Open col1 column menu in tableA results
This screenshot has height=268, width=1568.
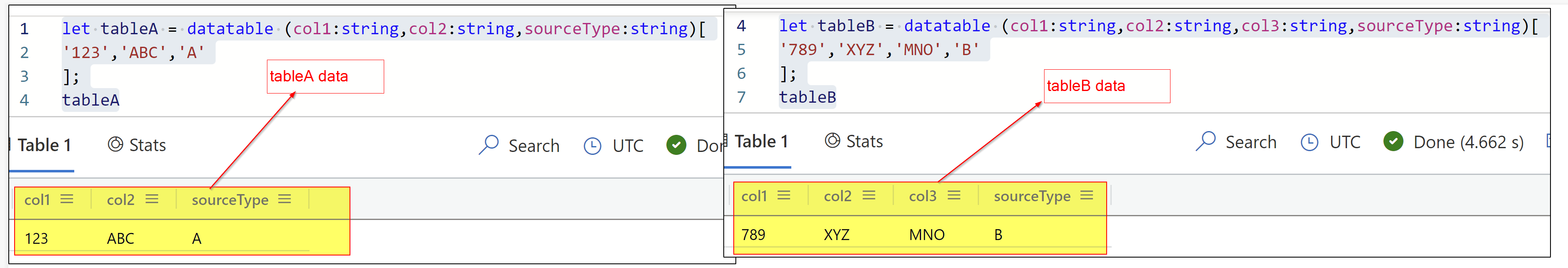click(67, 199)
